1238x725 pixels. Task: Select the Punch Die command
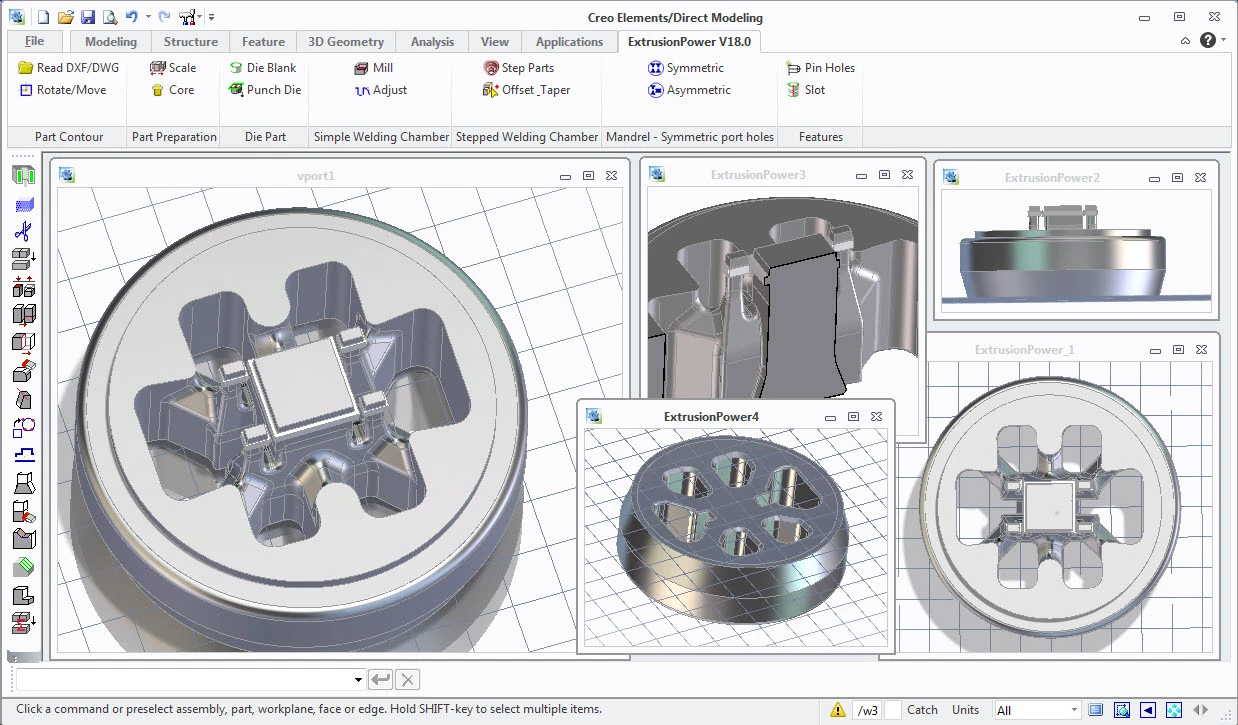point(265,90)
